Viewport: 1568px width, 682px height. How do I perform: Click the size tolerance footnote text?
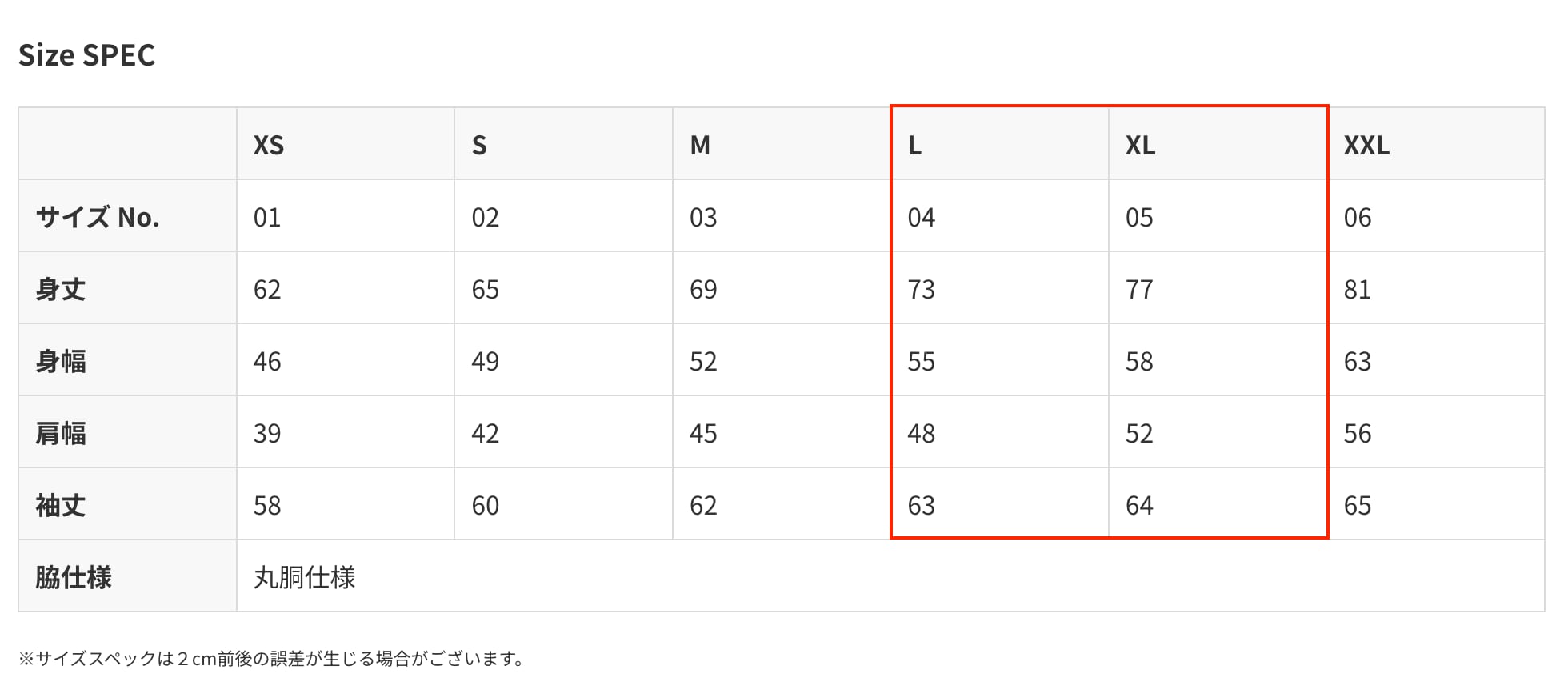(273, 659)
